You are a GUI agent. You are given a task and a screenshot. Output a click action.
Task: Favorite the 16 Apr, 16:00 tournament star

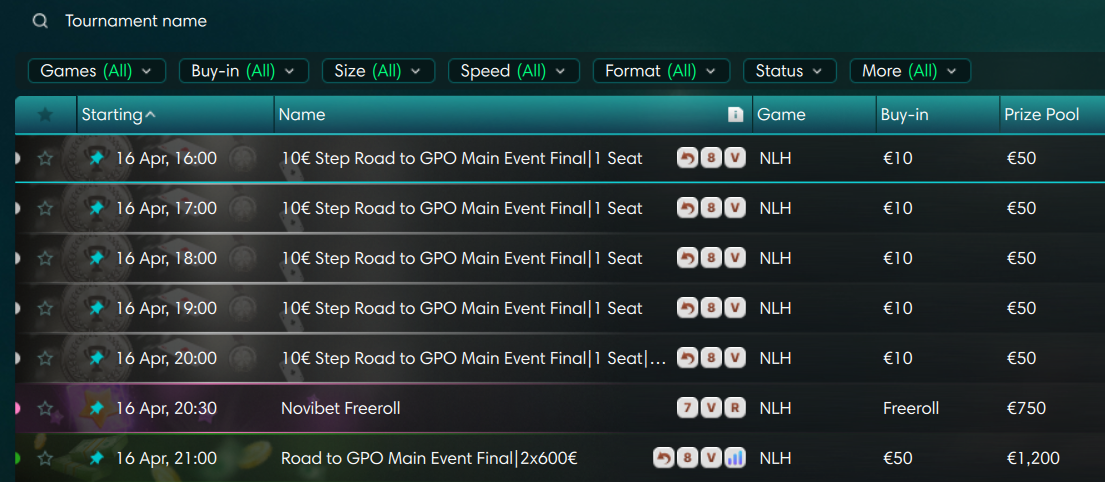click(x=45, y=158)
